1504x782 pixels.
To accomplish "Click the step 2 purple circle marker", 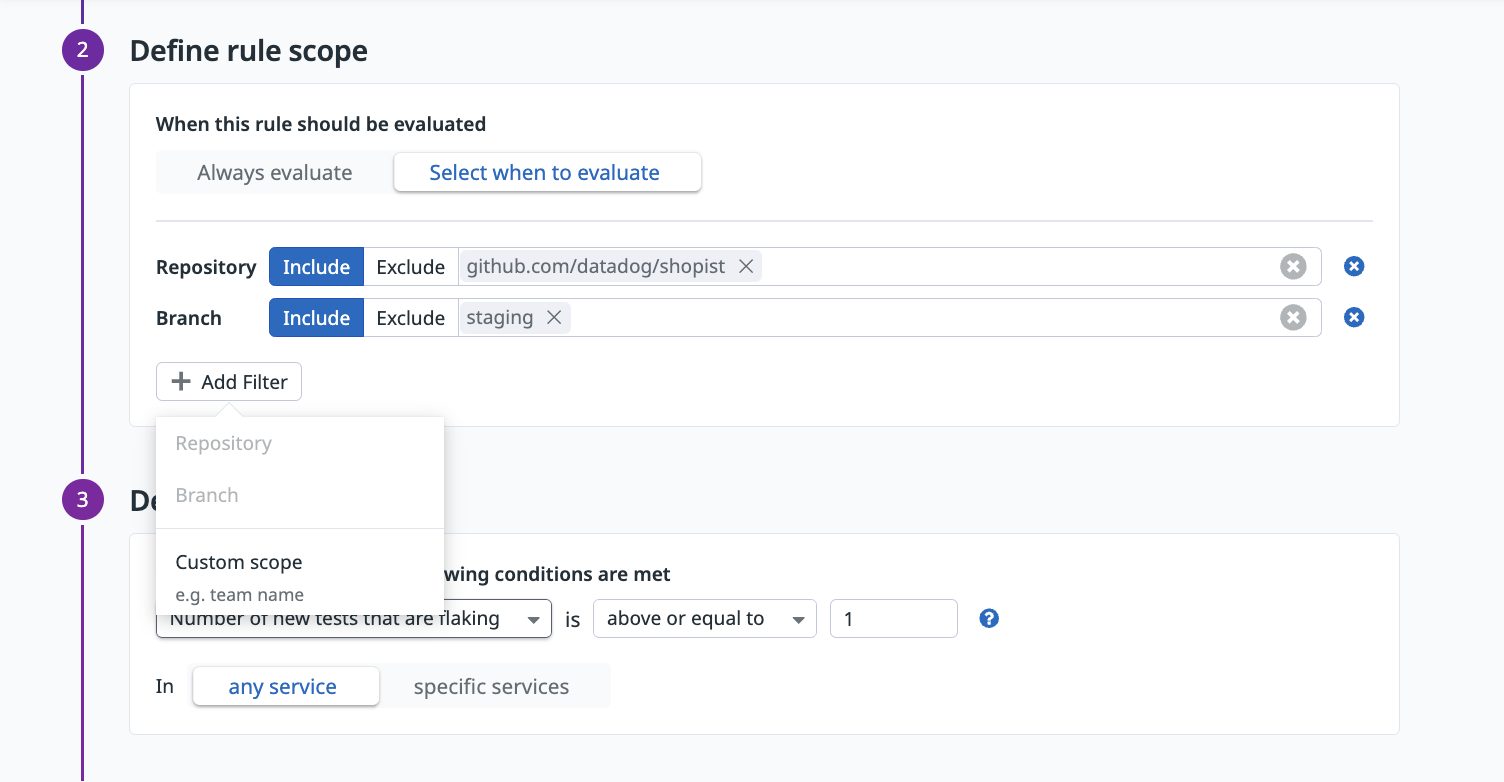I will [83, 50].
